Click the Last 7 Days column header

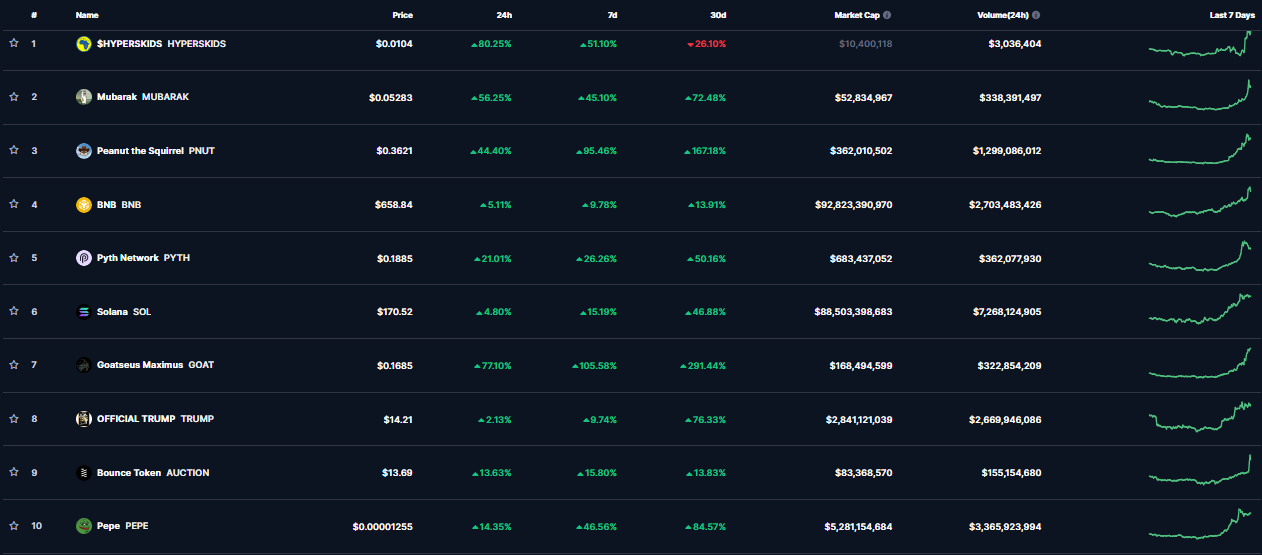coord(1230,16)
